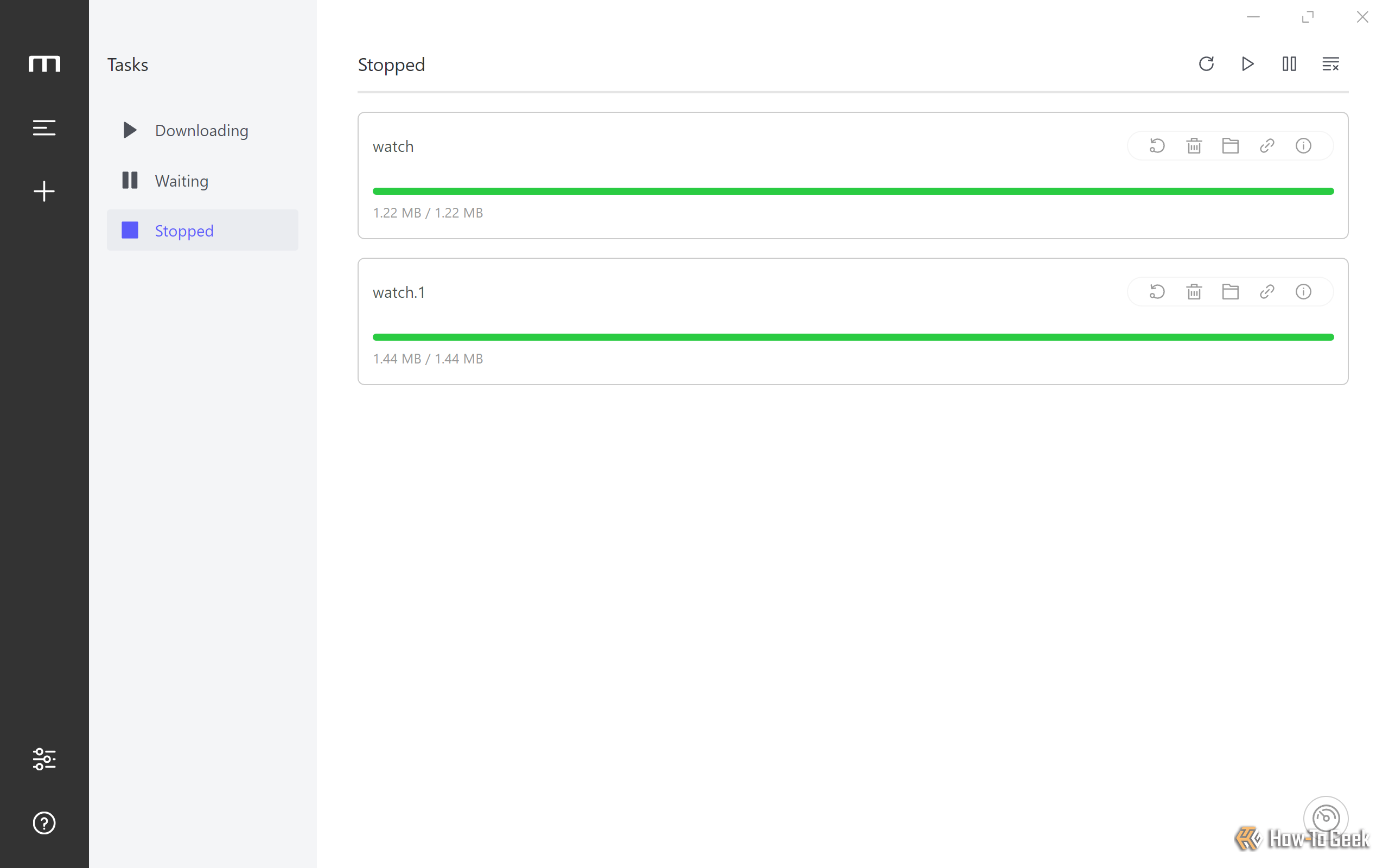Open preferences with the sliders icon

44,759
